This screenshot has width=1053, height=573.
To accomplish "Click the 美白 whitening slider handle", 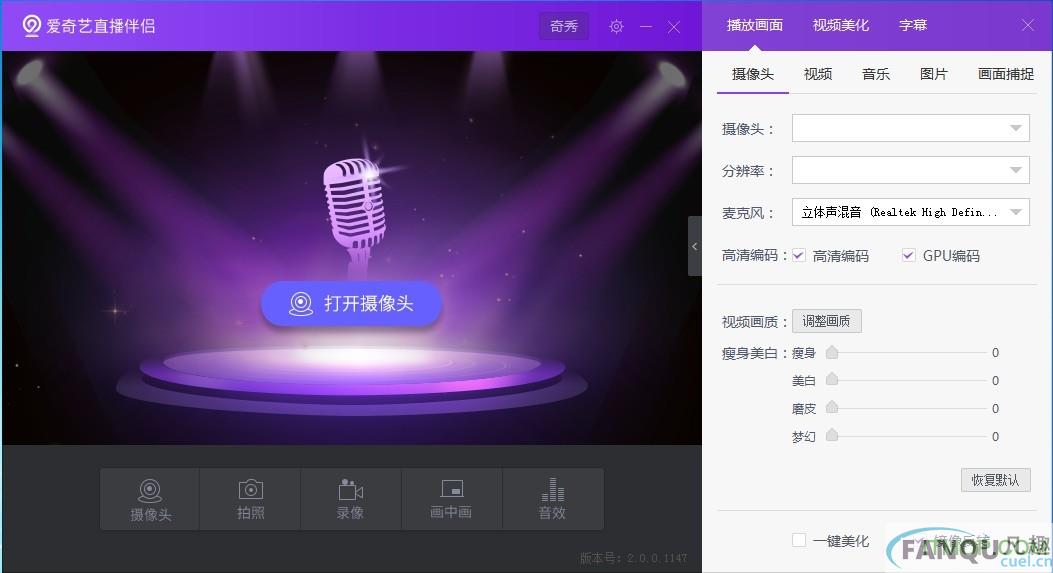I will [832, 380].
